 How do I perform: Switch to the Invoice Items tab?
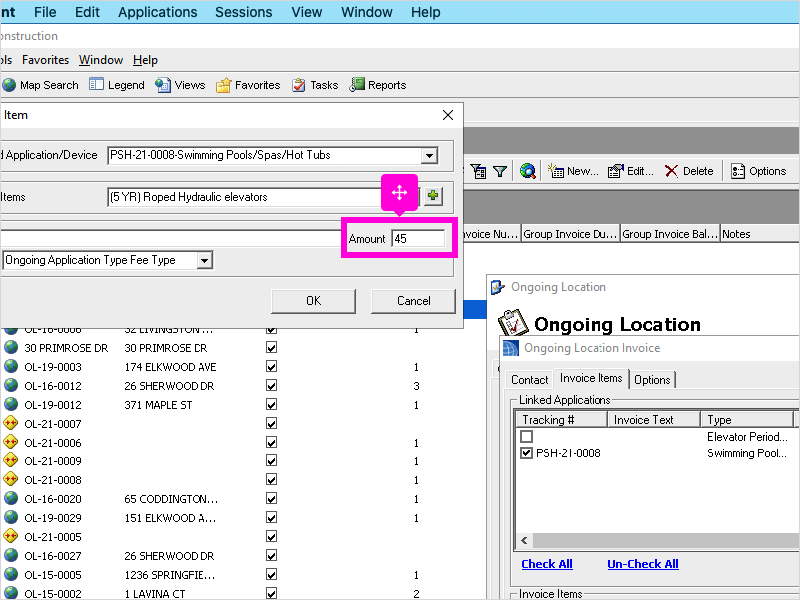click(591, 378)
